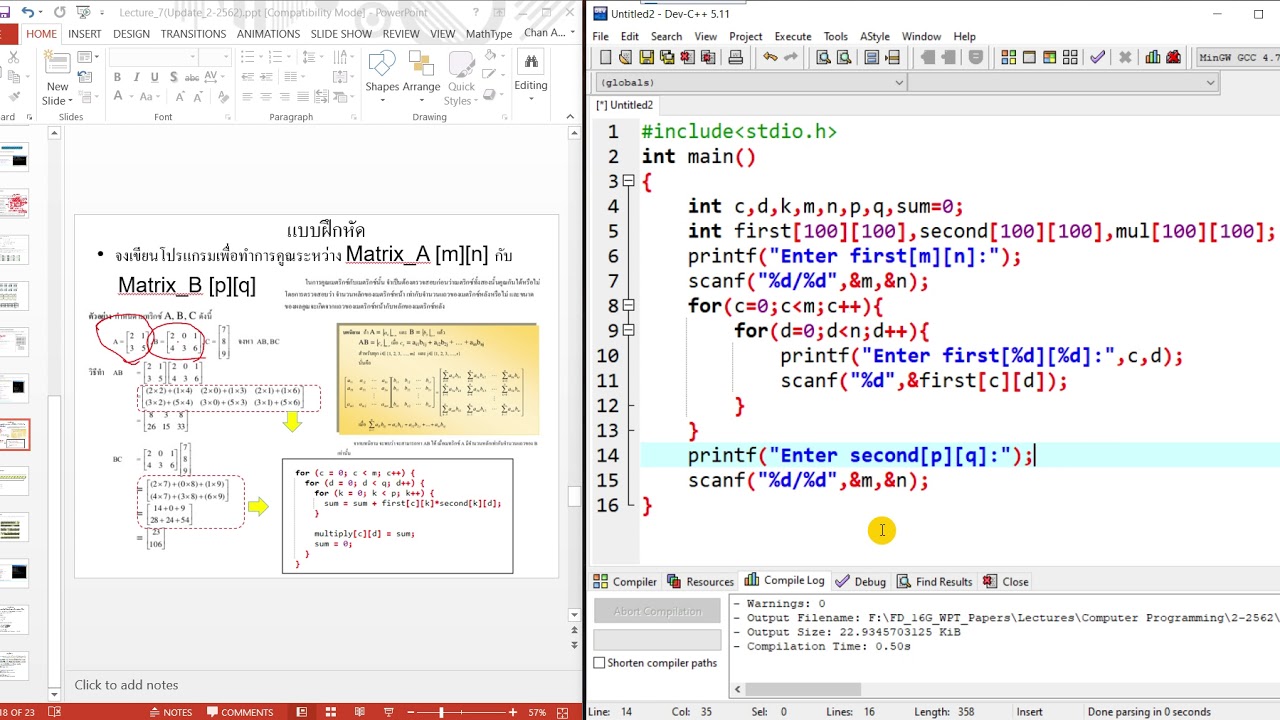1280x720 pixels.
Task: Toggle Bold in PowerPoint Font group
Action: pyautogui.click(x=117, y=77)
